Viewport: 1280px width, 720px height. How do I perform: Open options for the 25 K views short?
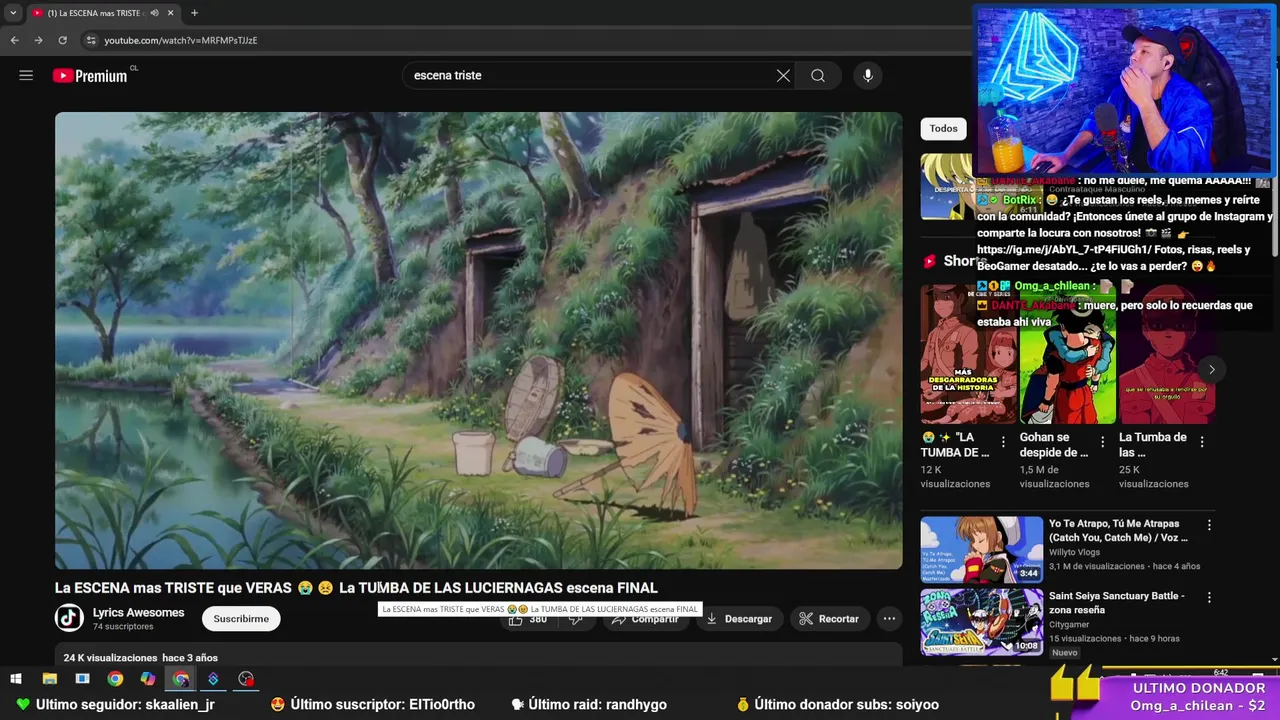point(1201,441)
